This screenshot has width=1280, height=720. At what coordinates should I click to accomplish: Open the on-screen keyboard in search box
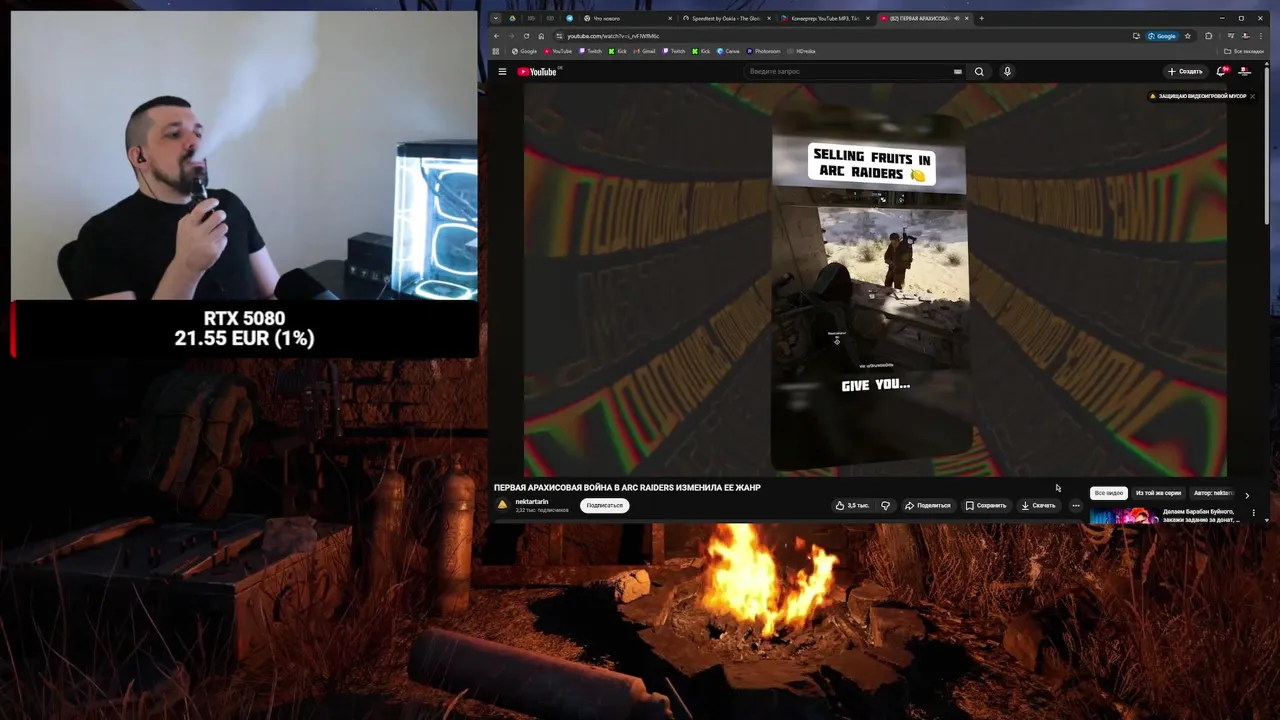957,72
